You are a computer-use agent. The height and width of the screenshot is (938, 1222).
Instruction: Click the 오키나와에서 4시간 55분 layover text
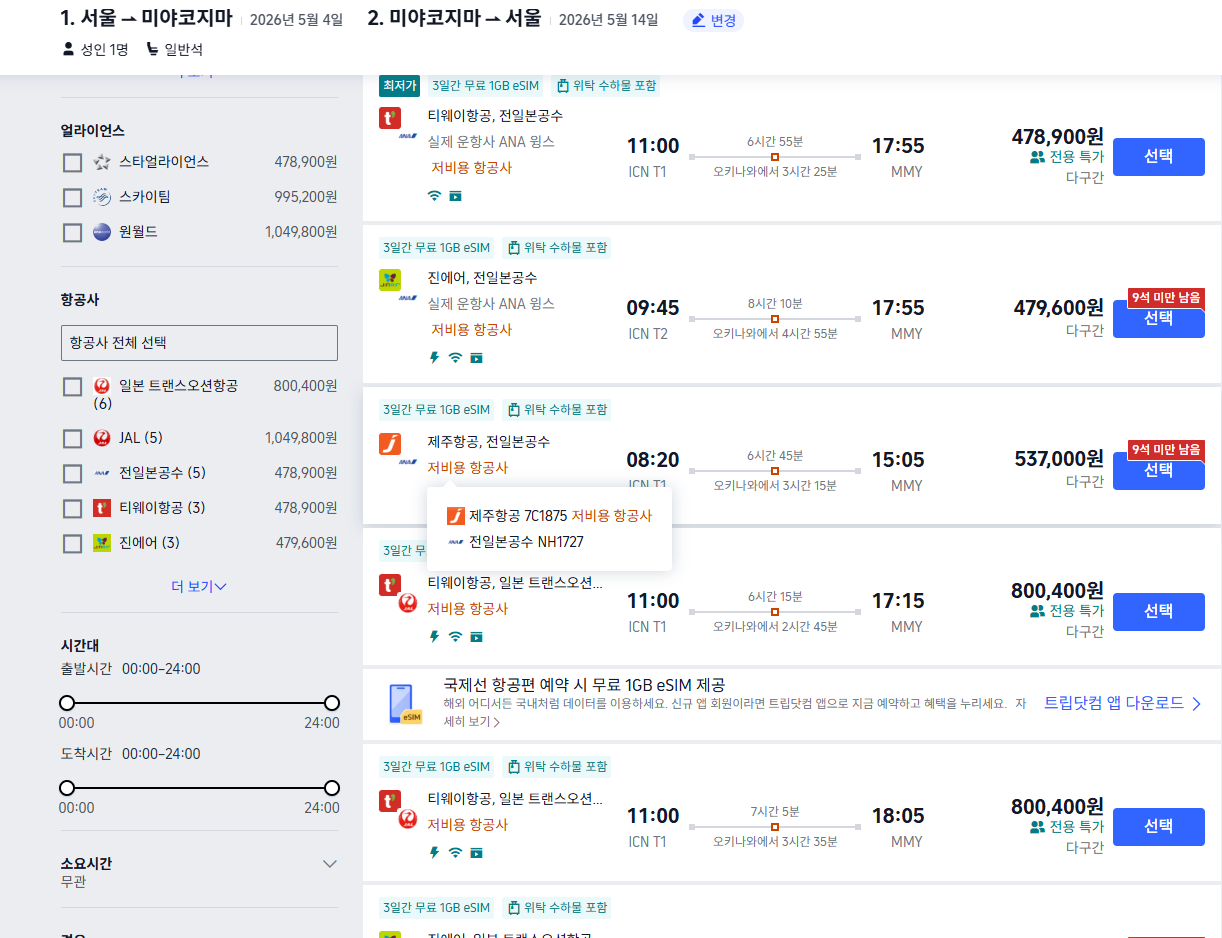(x=775, y=334)
